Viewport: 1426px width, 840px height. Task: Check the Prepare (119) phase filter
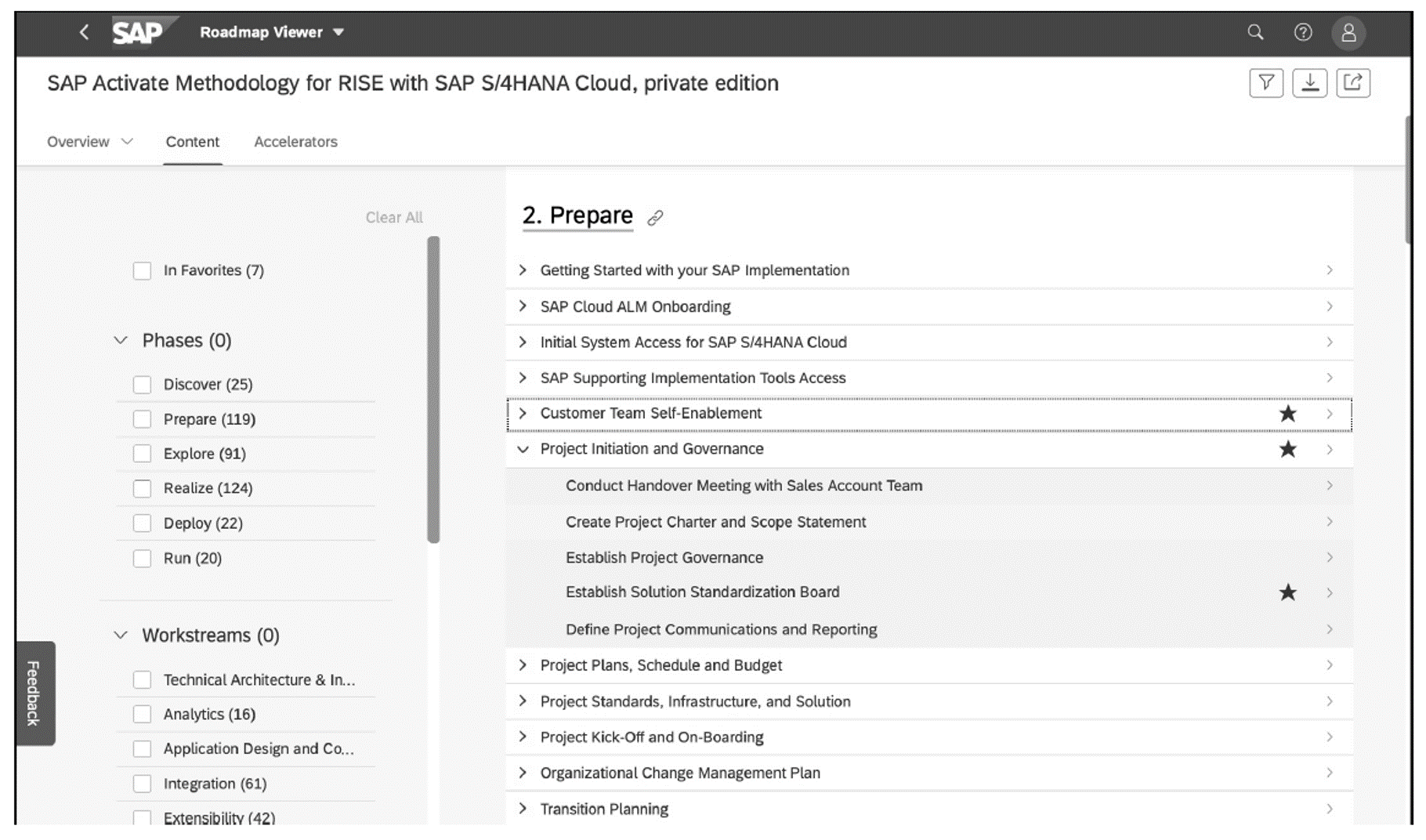[x=142, y=418]
